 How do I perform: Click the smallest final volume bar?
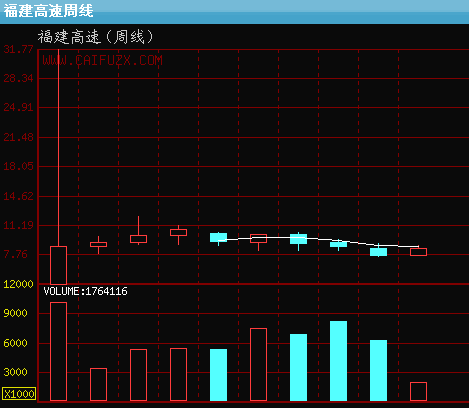coord(418,391)
